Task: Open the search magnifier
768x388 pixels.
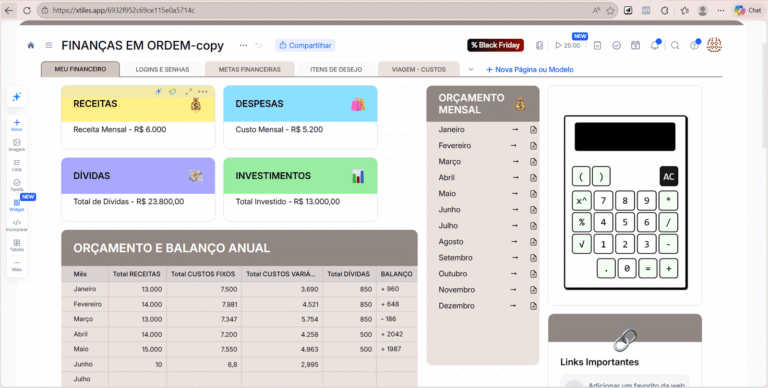Action: 675,45
